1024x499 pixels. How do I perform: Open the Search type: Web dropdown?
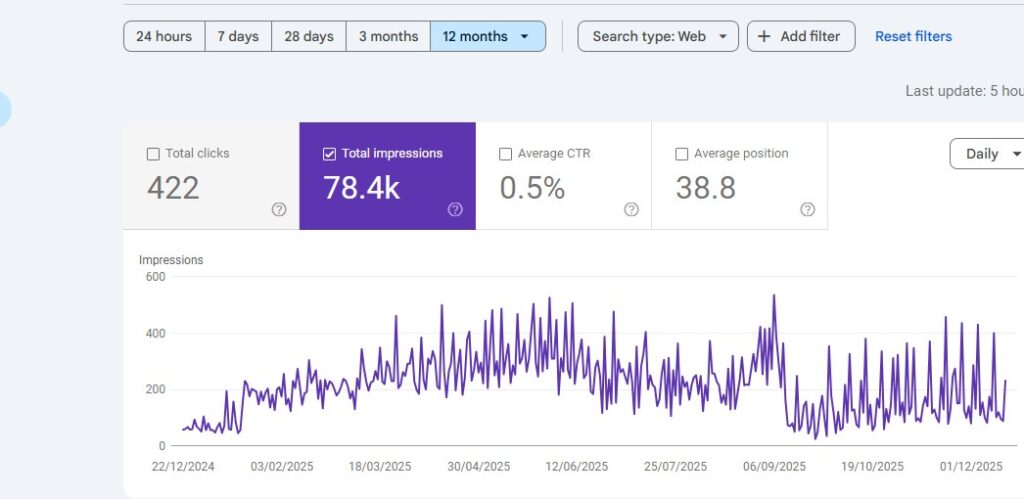tap(658, 37)
